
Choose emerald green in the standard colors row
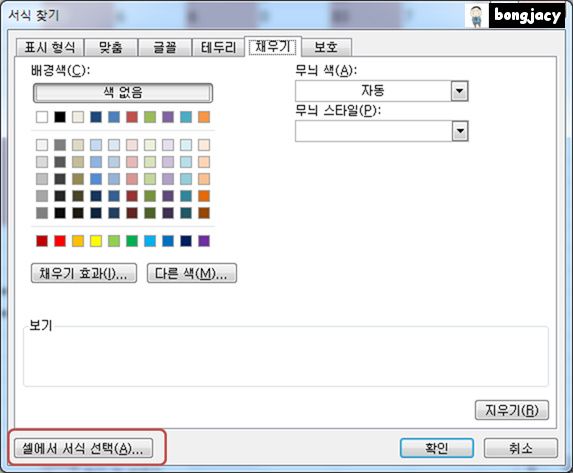tap(132, 241)
